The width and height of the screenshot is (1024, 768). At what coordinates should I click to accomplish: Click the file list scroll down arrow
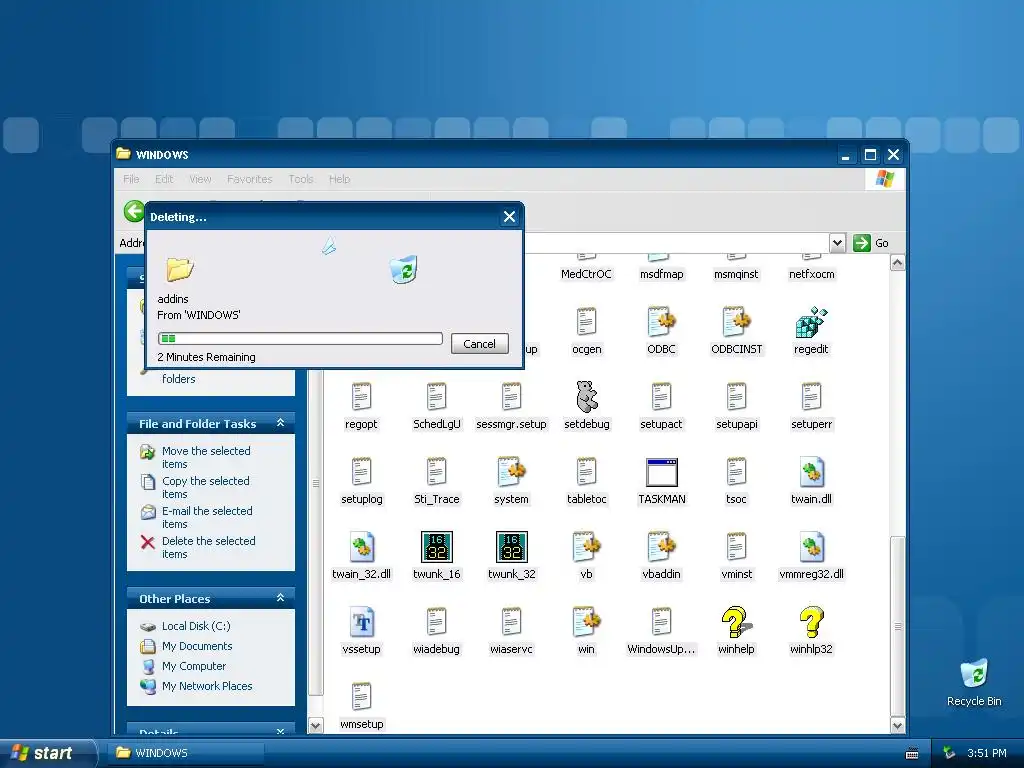point(897,726)
